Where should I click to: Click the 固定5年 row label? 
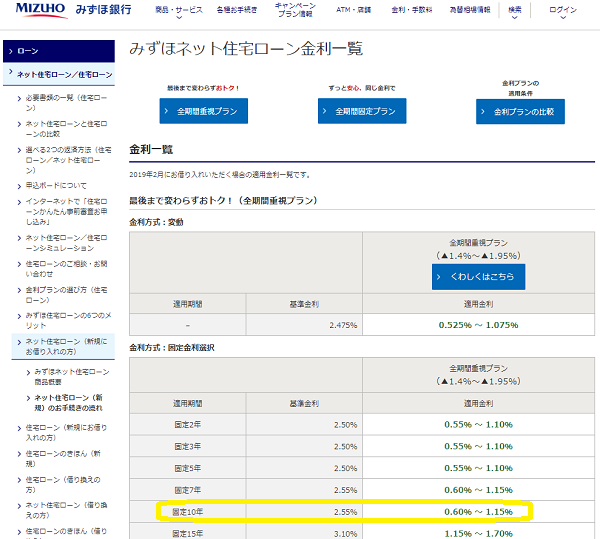(188, 468)
